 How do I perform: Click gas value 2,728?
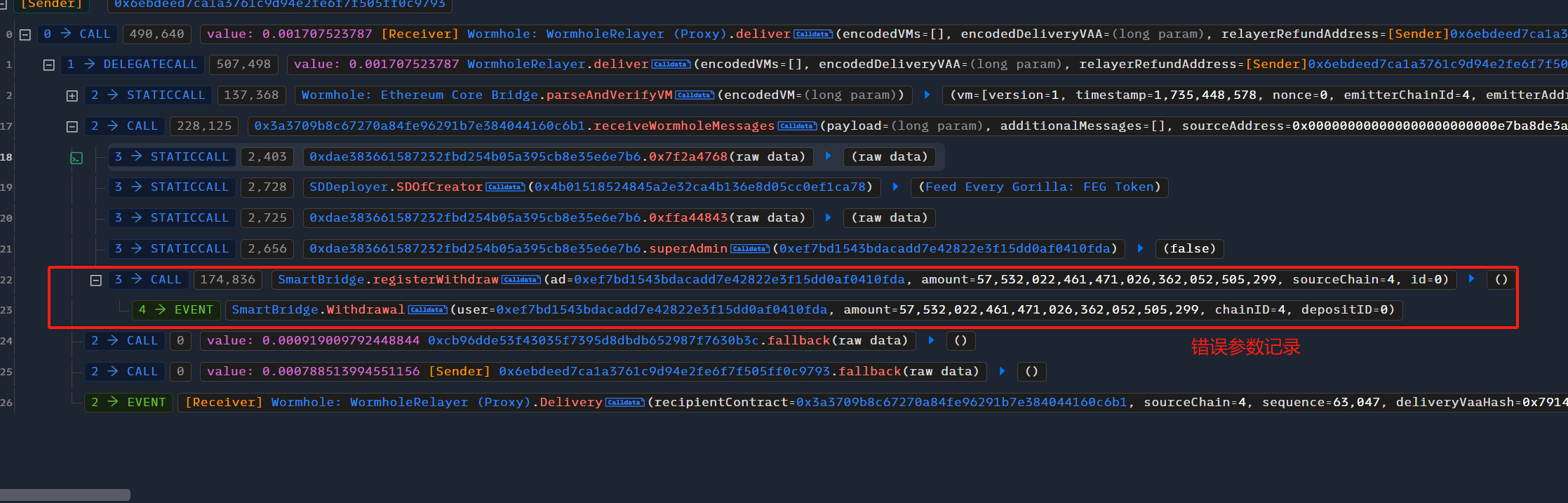pos(267,187)
